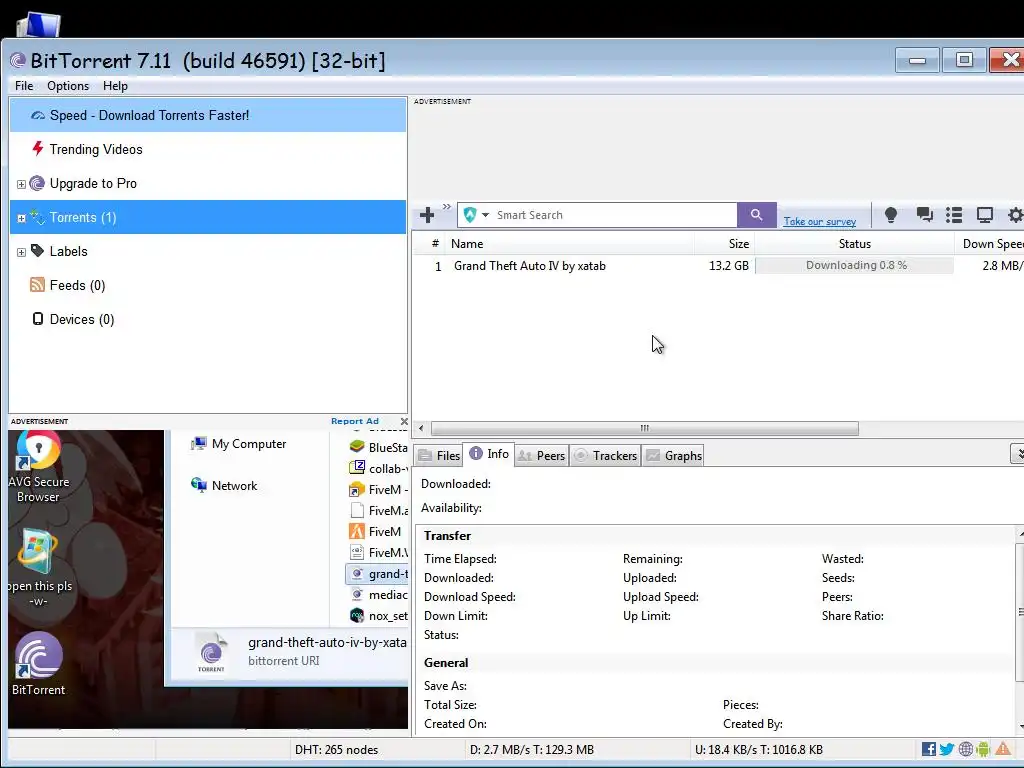Expand the Labels tree node
1024x768 pixels.
click(22, 252)
